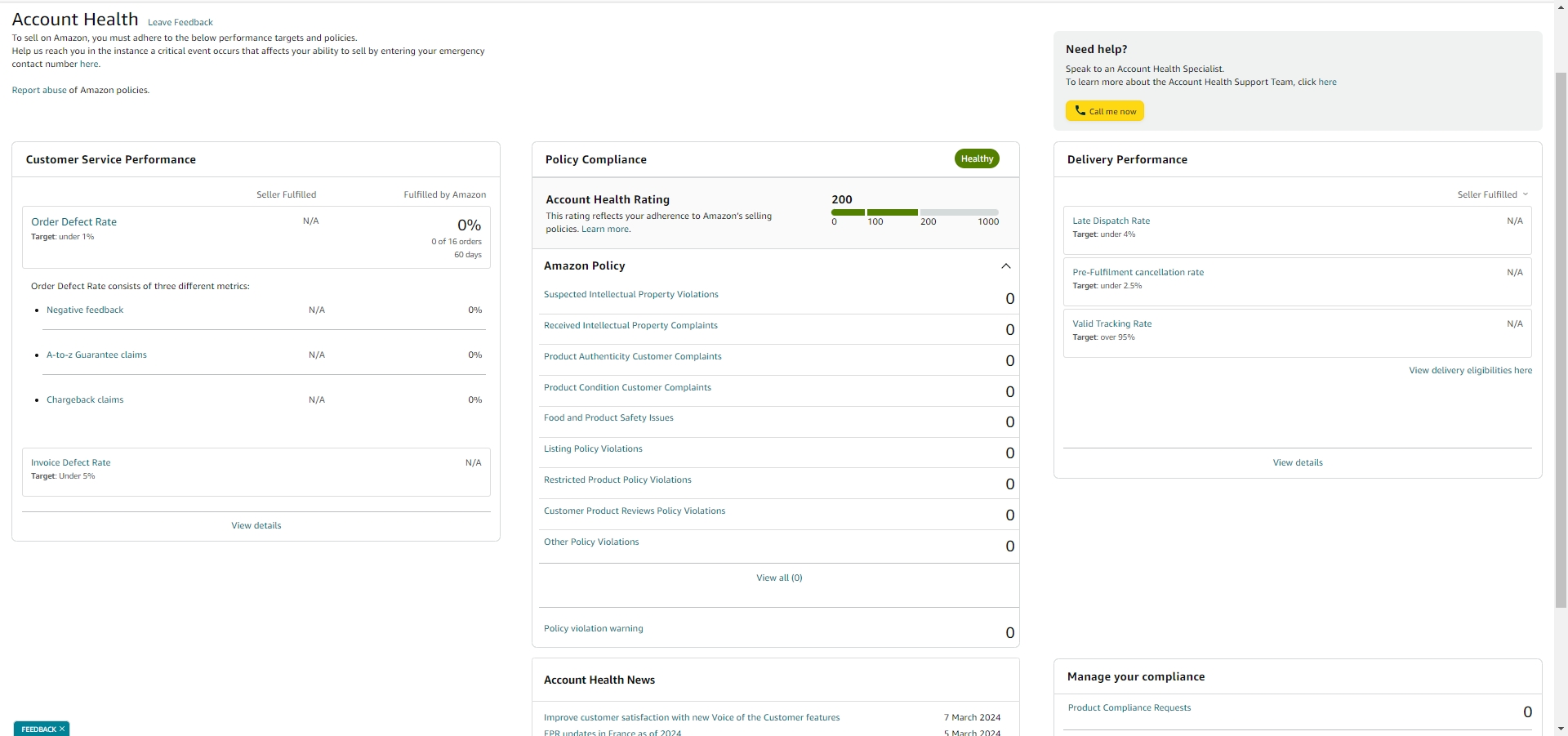Close the Feedback tab with its X
This screenshot has height=736, width=1568.
point(62,729)
